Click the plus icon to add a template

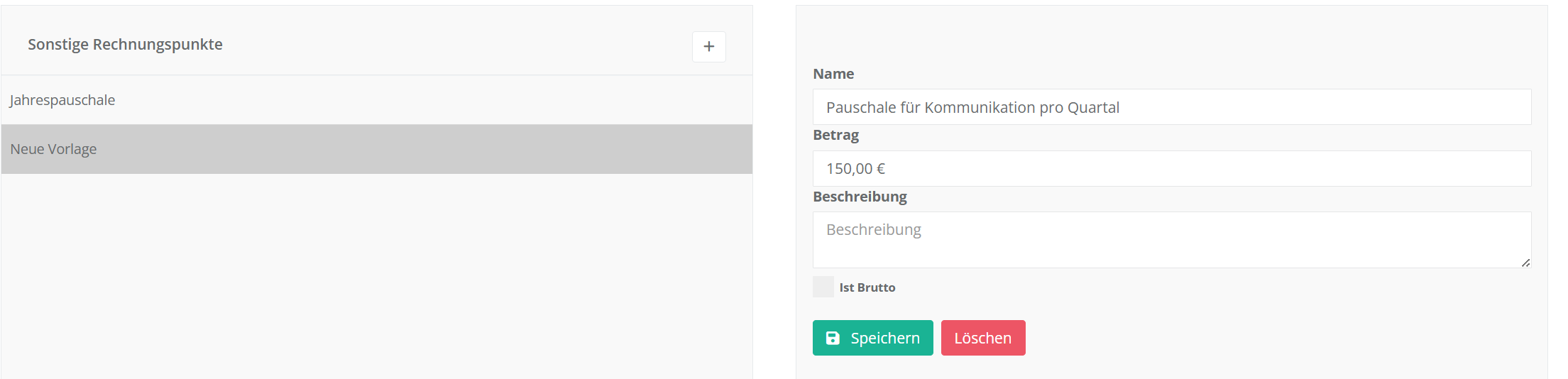click(708, 47)
